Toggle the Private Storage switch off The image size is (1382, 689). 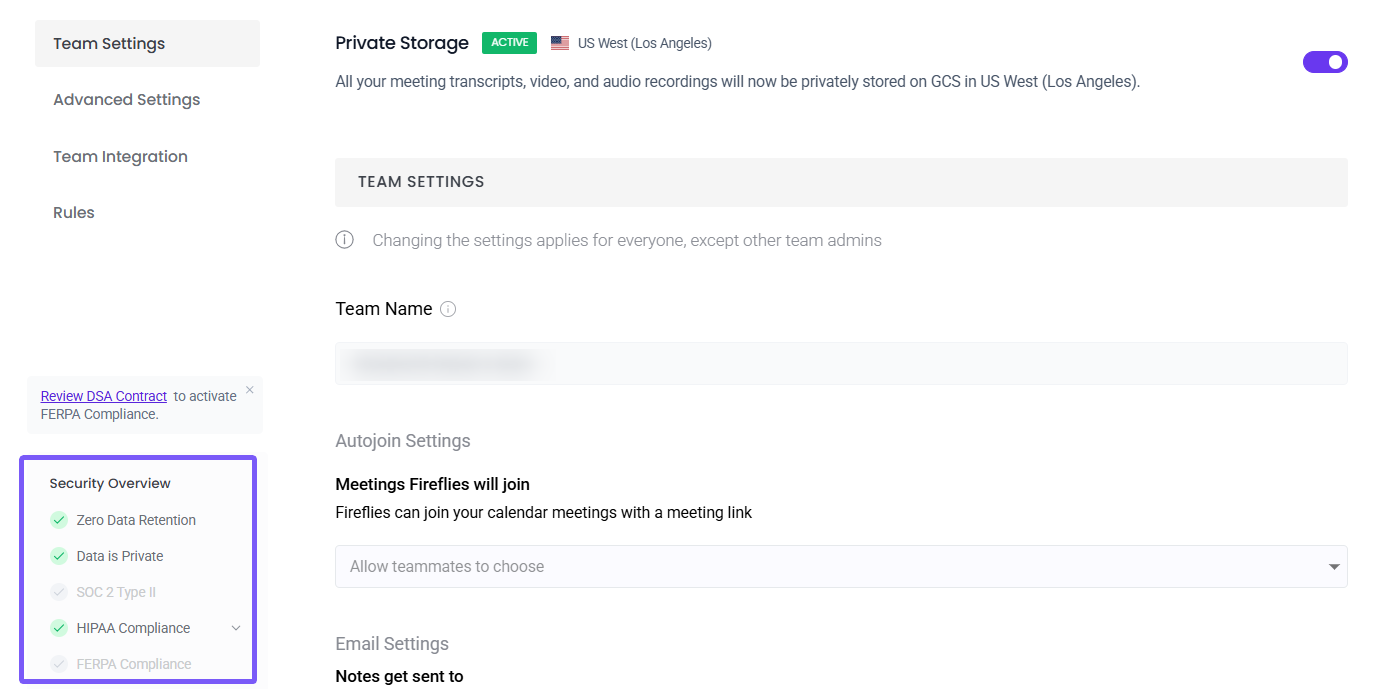click(x=1325, y=62)
